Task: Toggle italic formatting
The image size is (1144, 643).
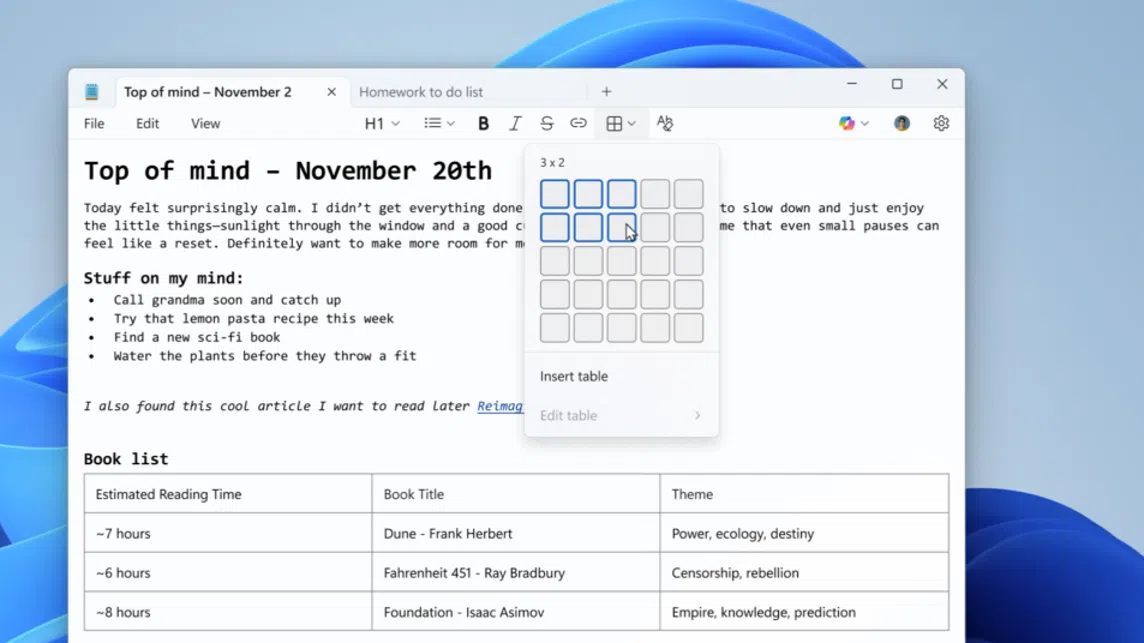Action: [x=515, y=124]
